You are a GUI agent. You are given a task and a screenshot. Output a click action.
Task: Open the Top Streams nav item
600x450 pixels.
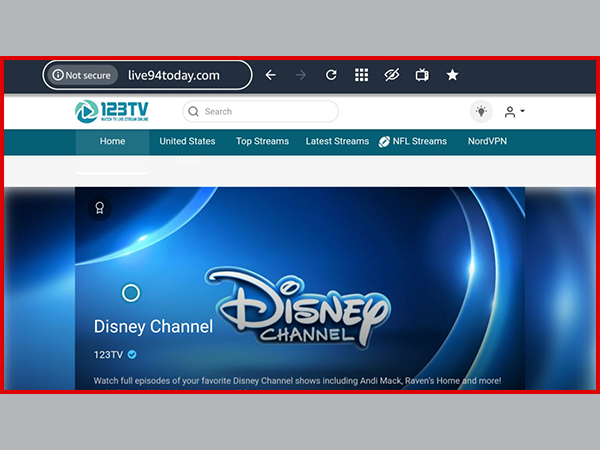[x=262, y=141]
